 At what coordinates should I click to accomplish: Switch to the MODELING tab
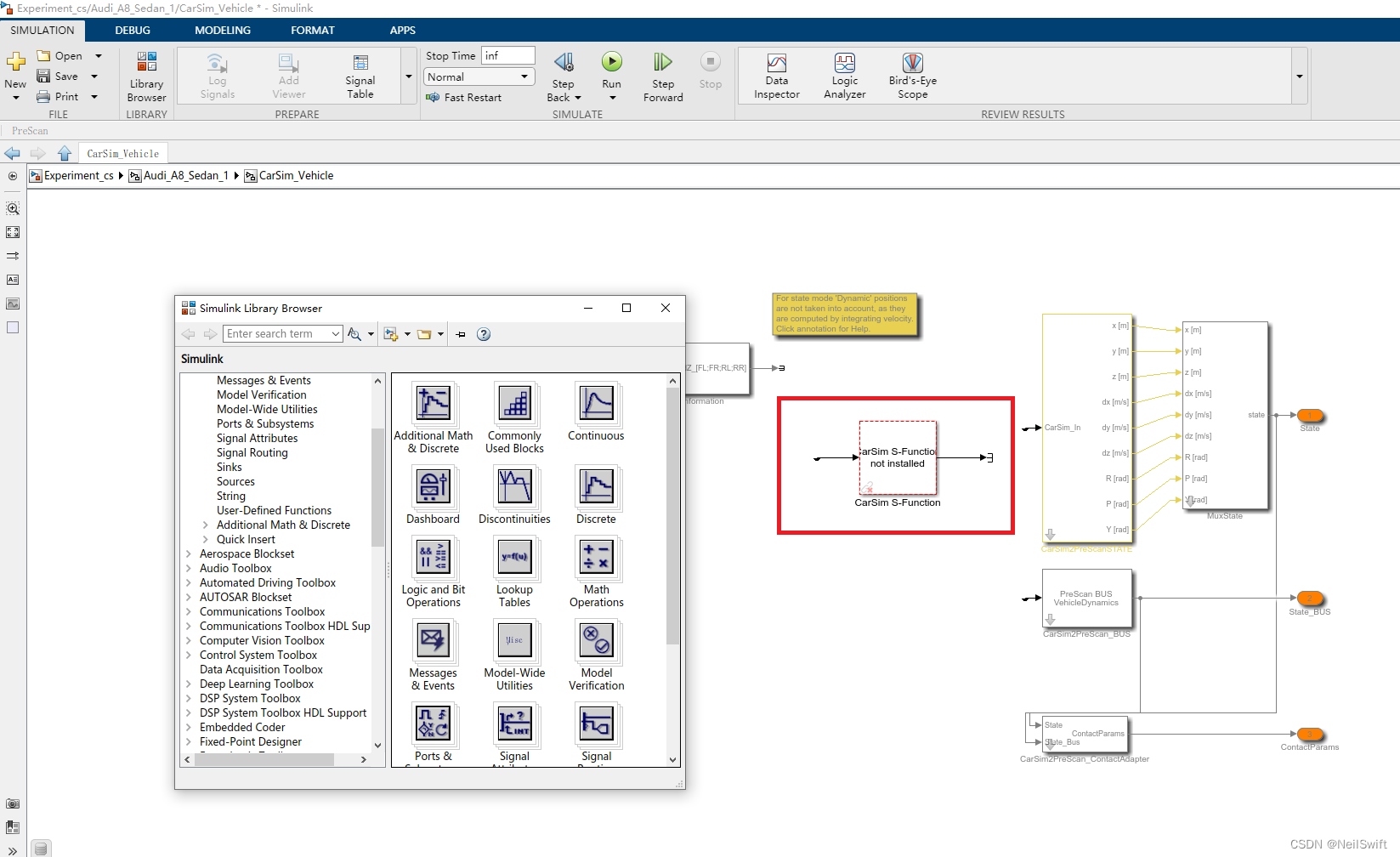pos(223,30)
